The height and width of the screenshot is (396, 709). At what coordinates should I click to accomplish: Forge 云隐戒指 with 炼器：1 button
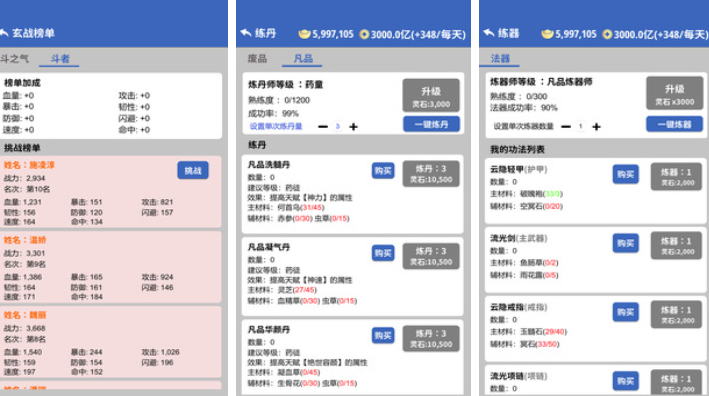tap(676, 314)
